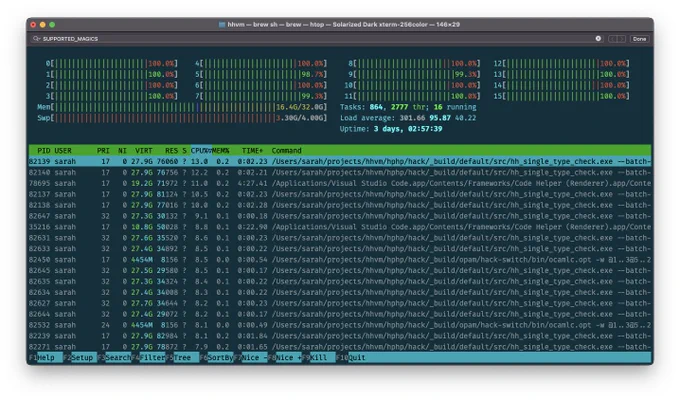This screenshot has height=400, width=680.
Task: Click the CPU 9 meter showing 99.3%
Action: click(414, 74)
